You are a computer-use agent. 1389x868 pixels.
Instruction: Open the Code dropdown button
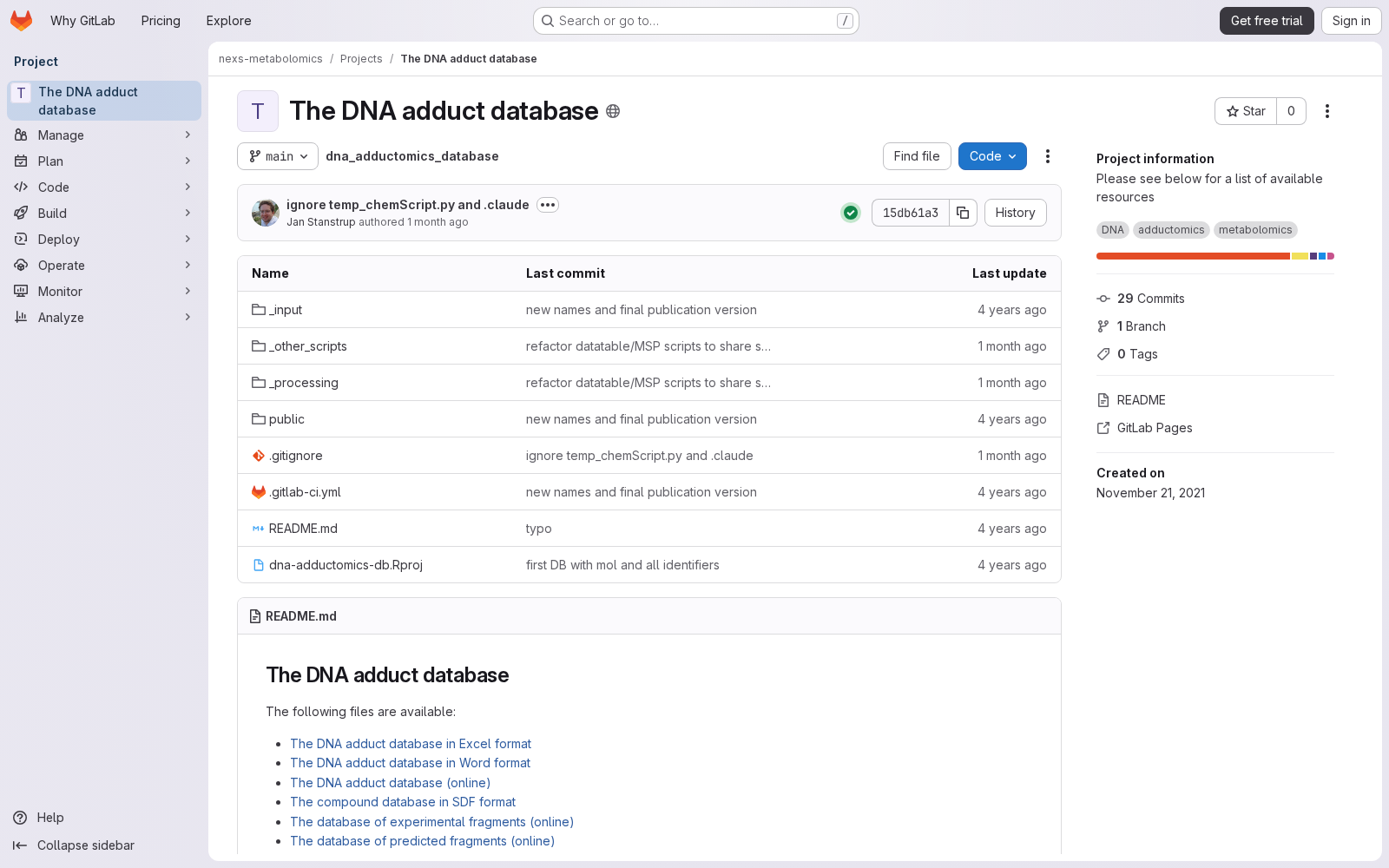pos(992,156)
